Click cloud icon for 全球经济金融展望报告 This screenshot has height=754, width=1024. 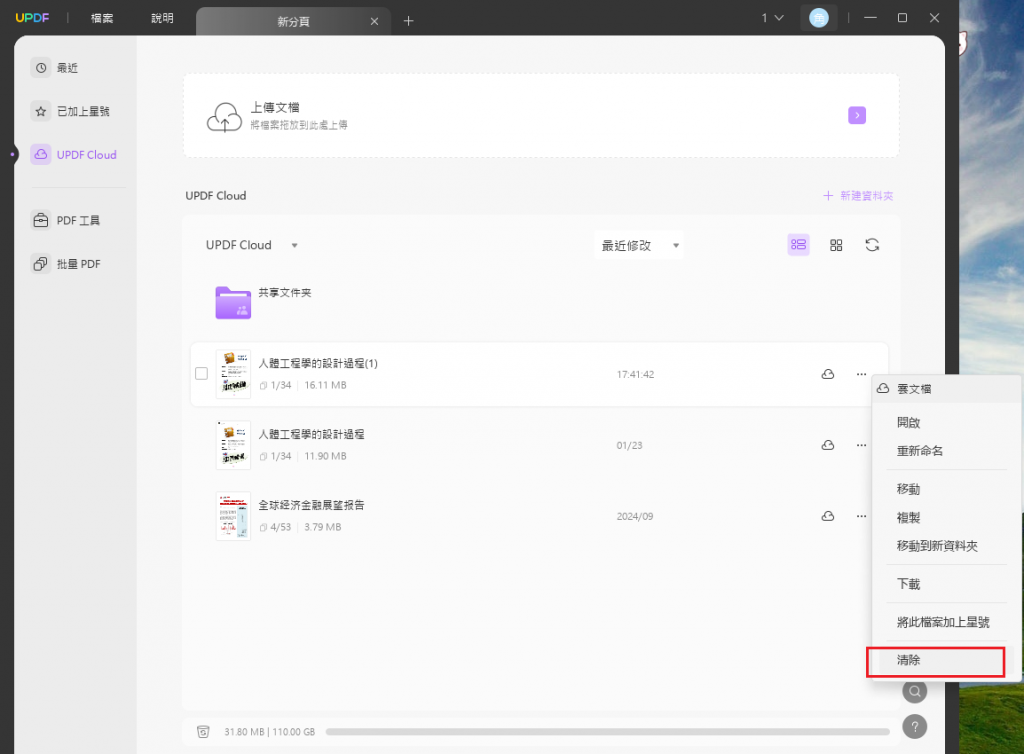coord(827,516)
